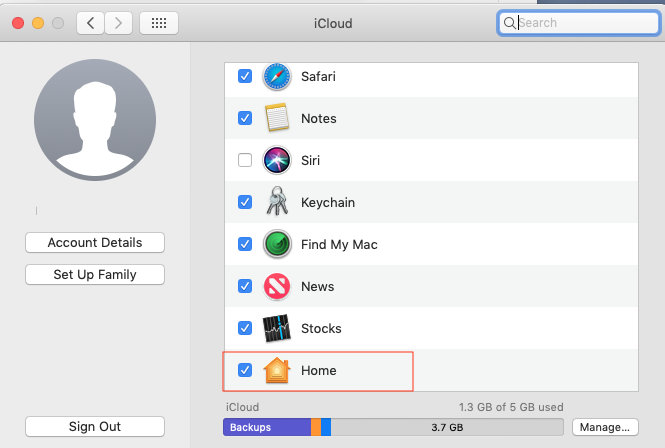Click the Home label text
This screenshot has width=665, height=448.
(319, 370)
